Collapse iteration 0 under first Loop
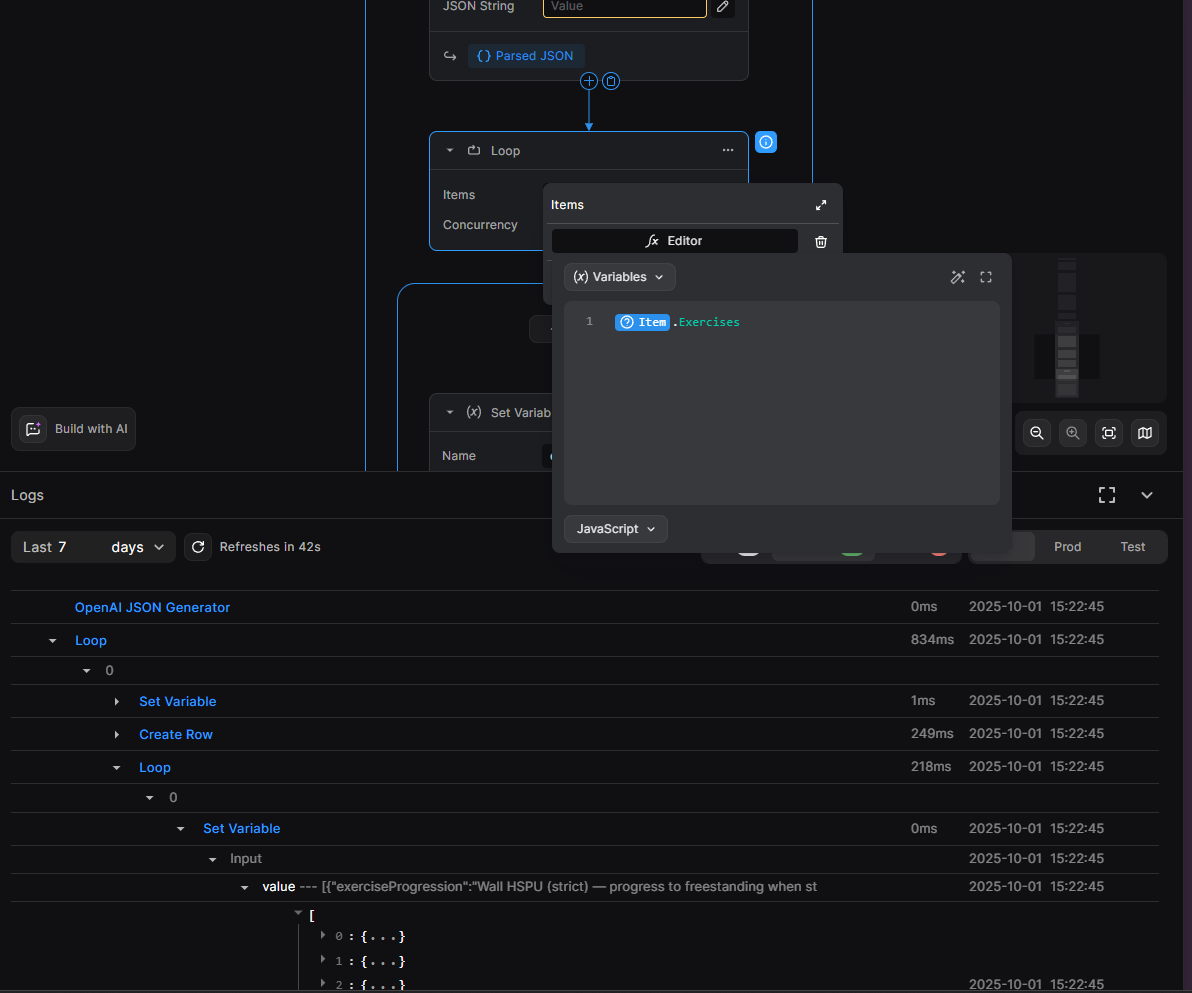 [x=87, y=671]
